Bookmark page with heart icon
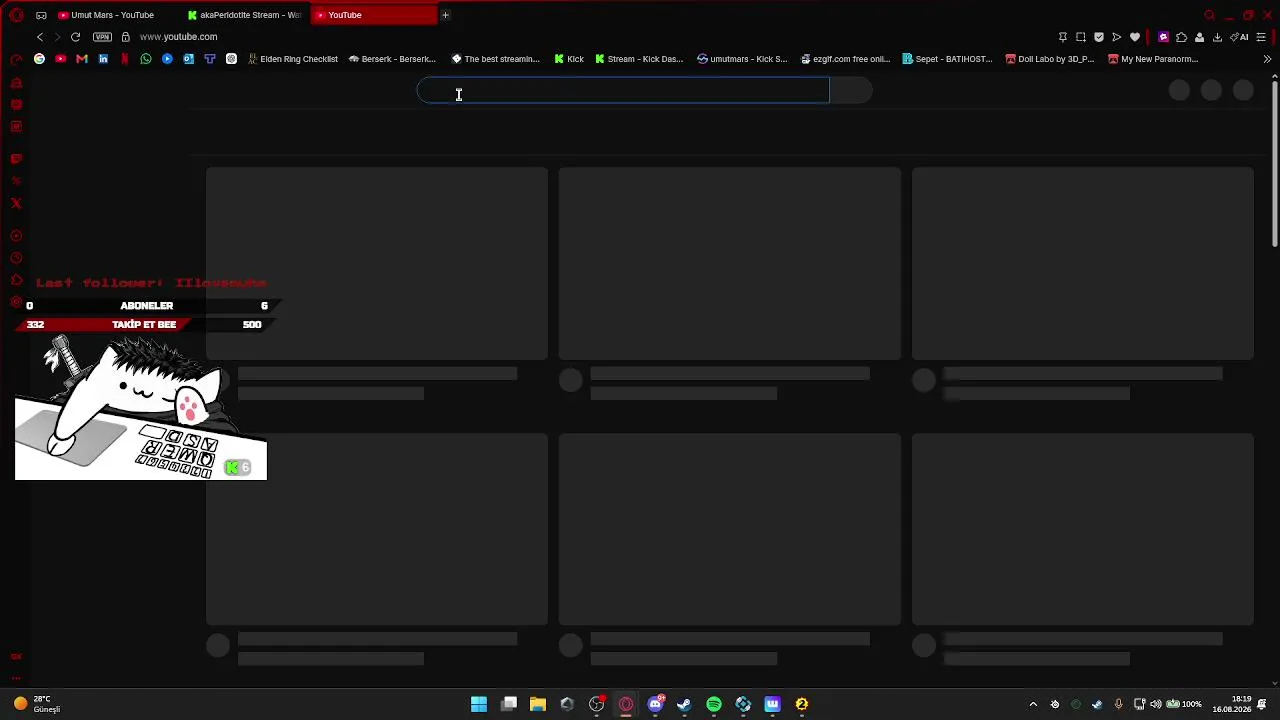The width and height of the screenshot is (1280, 720). pos(1135,37)
